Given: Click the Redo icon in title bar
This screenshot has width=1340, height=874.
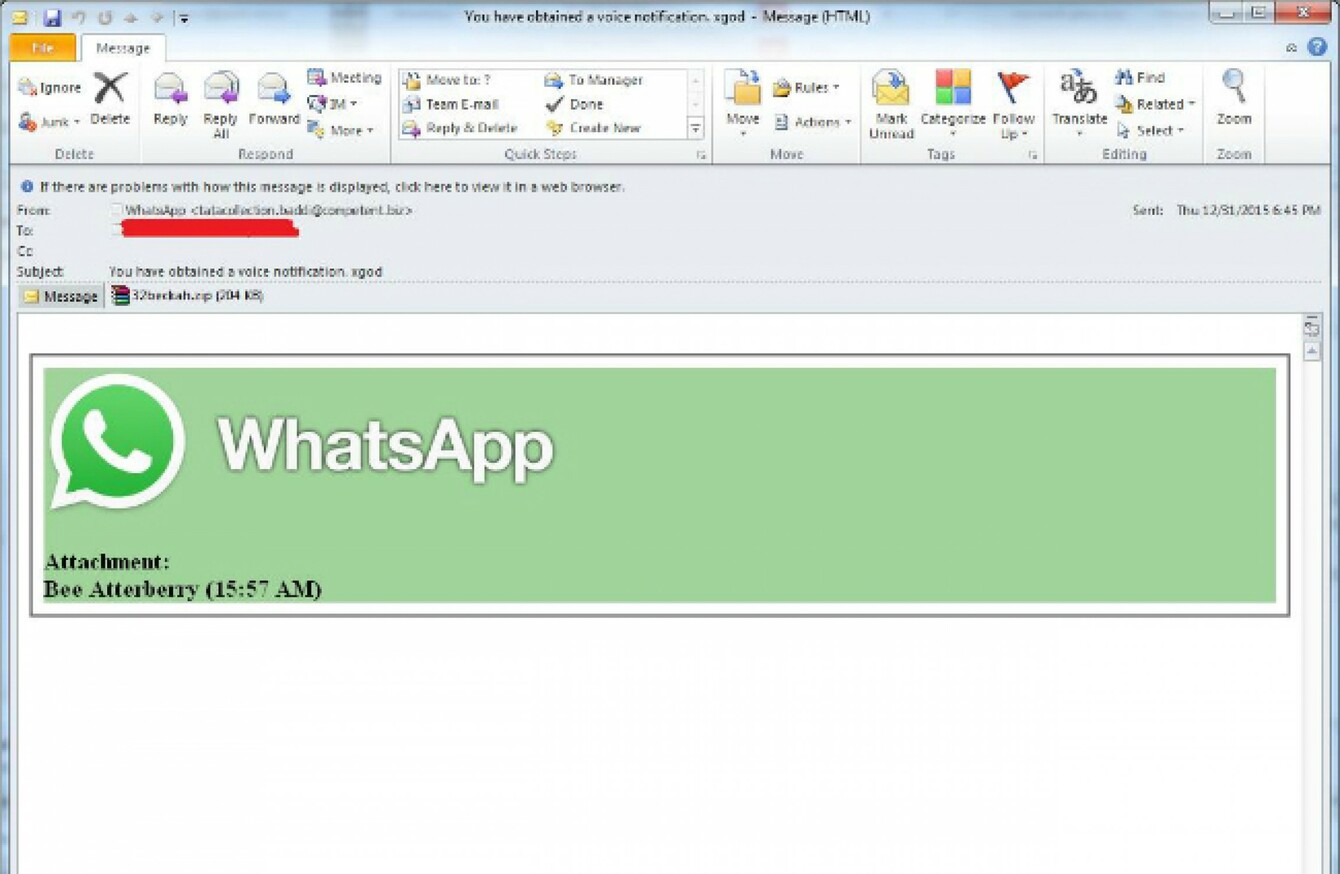Looking at the screenshot, I should pyautogui.click(x=105, y=17).
